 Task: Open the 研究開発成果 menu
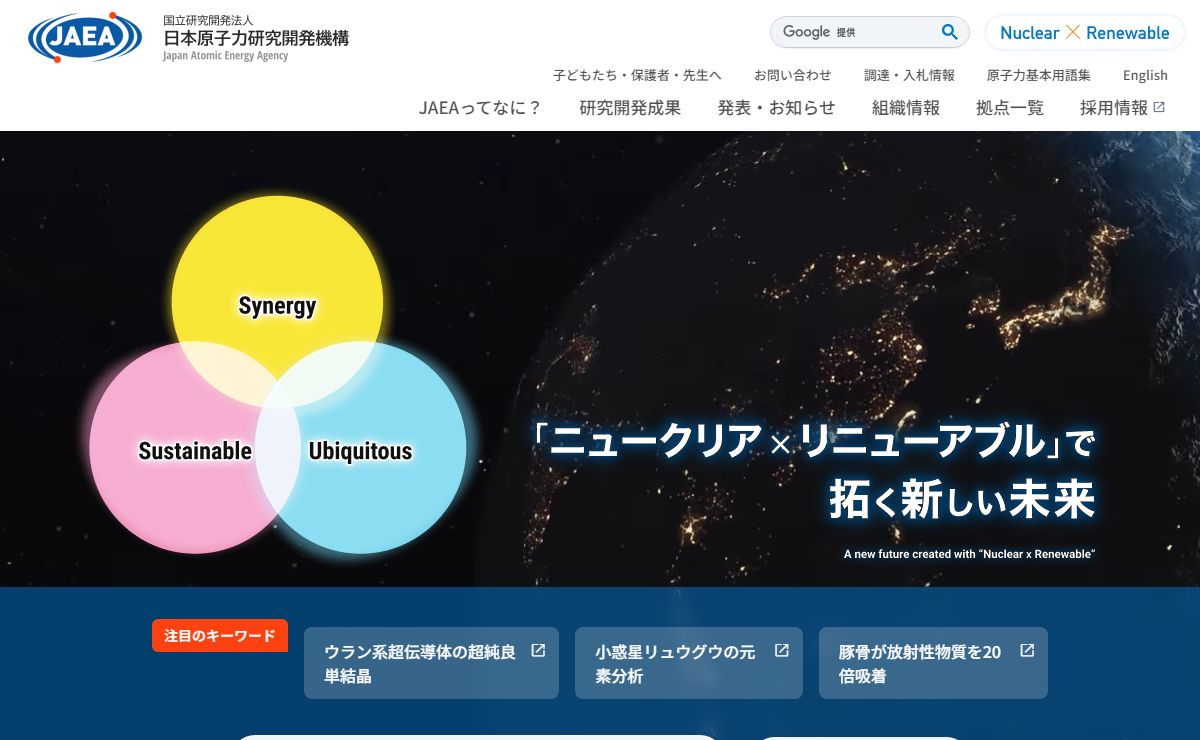pos(630,108)
